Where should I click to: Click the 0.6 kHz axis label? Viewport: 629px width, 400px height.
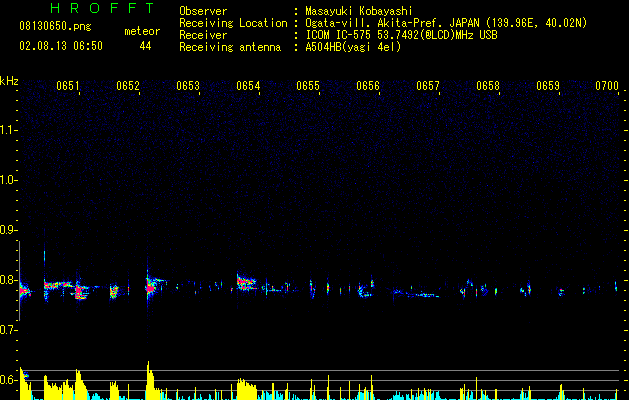pyautogui.click(x=8, y=380)
